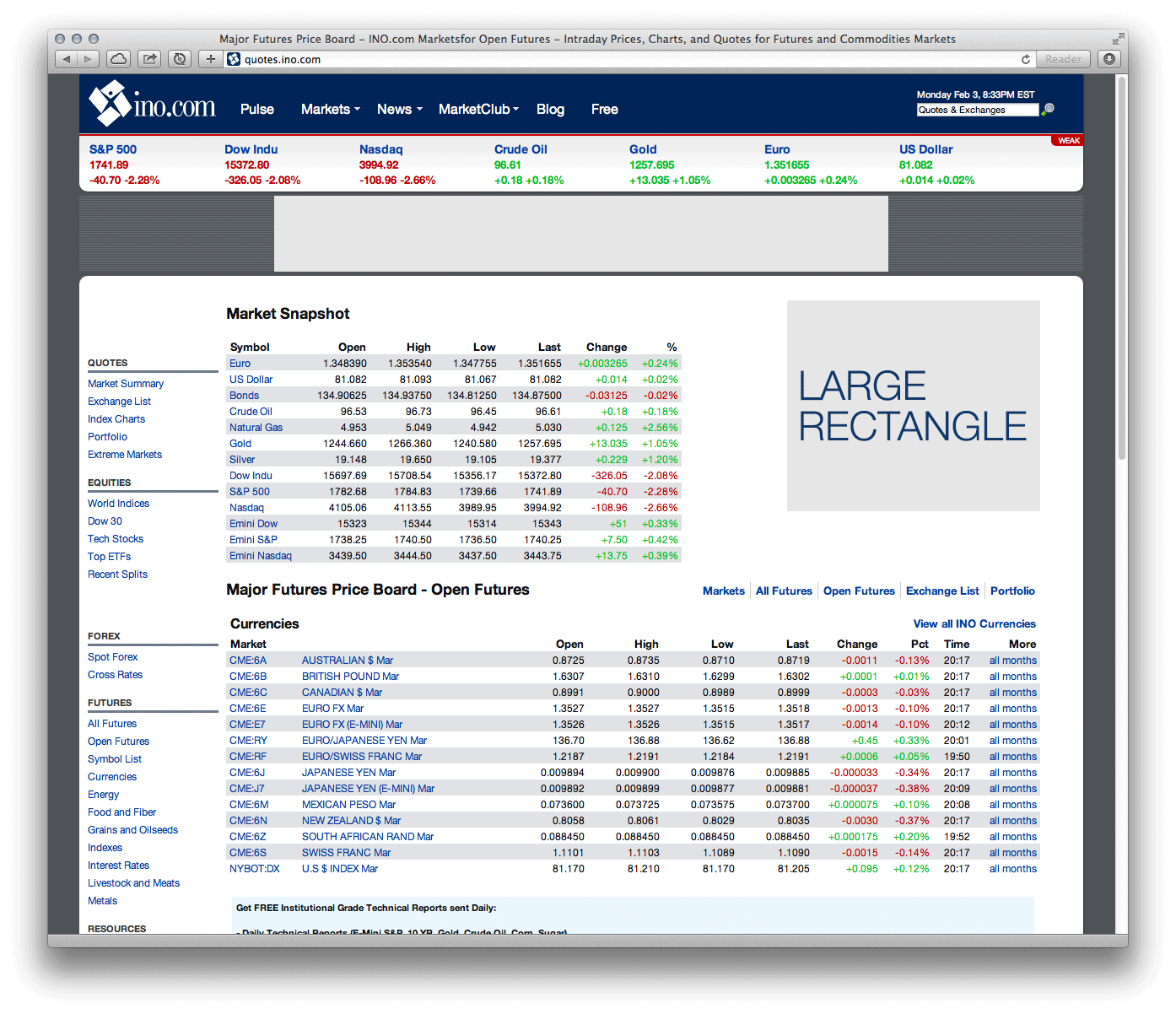Go back using the back arrow
The width and height of the screenshot is (1176, 1014).
point(67,59)
